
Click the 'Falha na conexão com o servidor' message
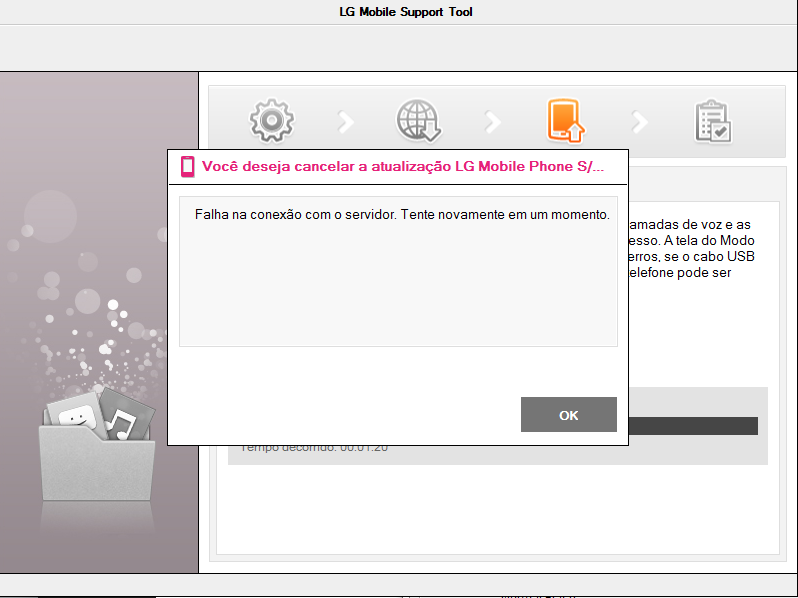click(x=402, y=214)
